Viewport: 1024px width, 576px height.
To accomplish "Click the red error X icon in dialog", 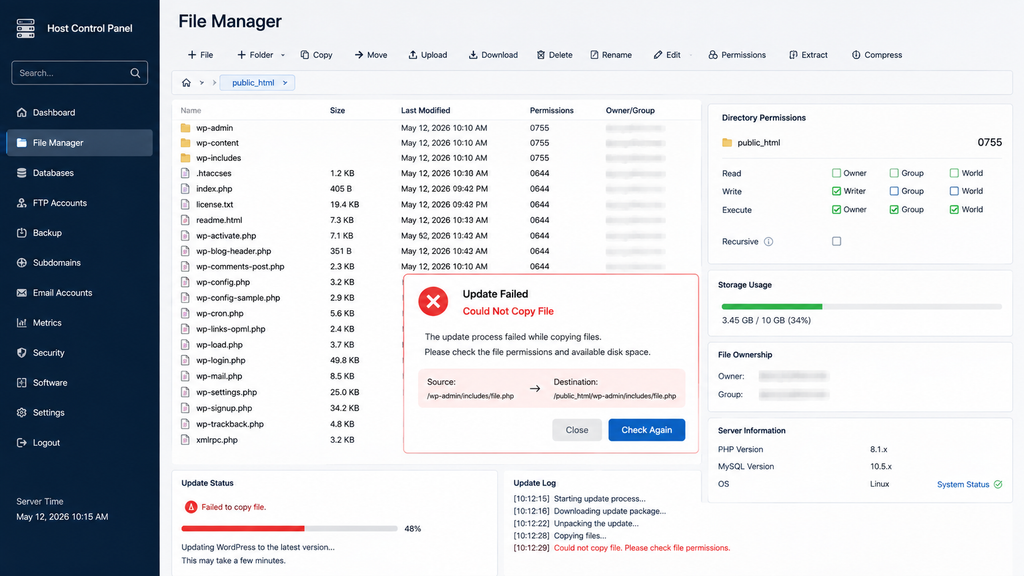I will tap(433, 302).
